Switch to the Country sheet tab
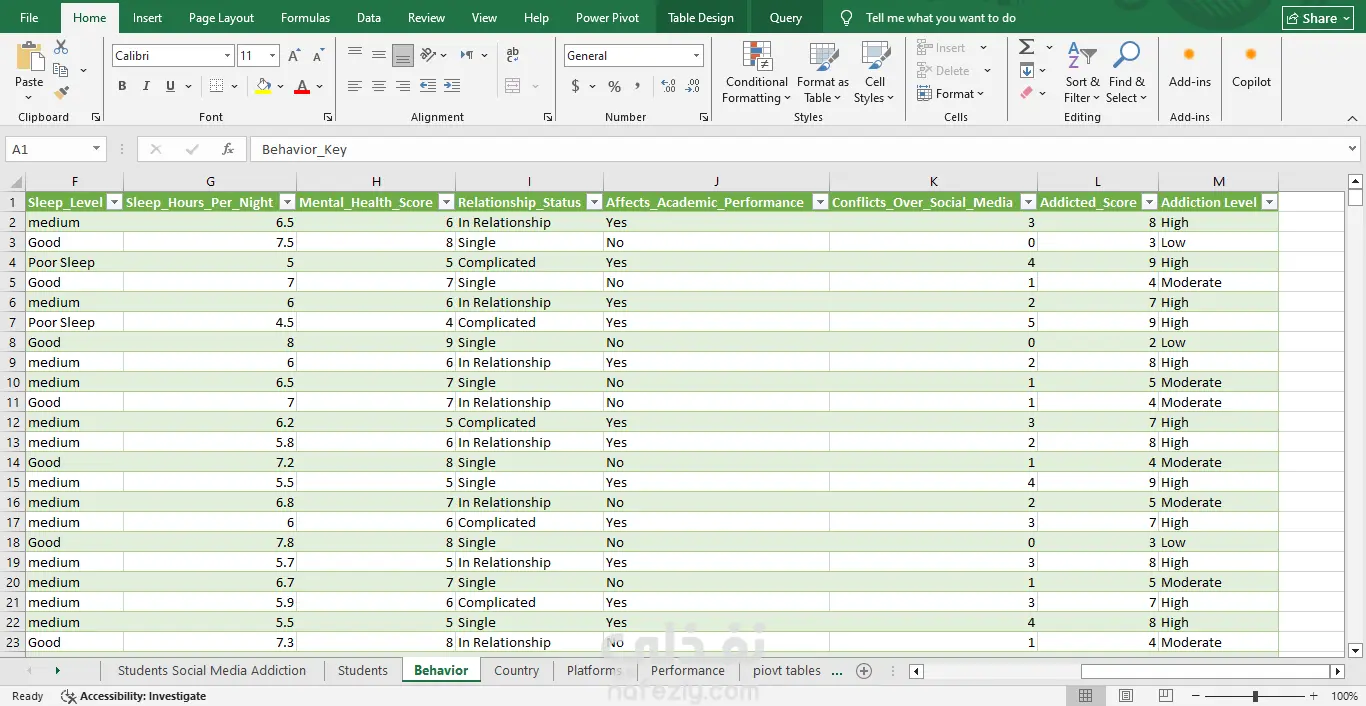 tap(516, 671)
